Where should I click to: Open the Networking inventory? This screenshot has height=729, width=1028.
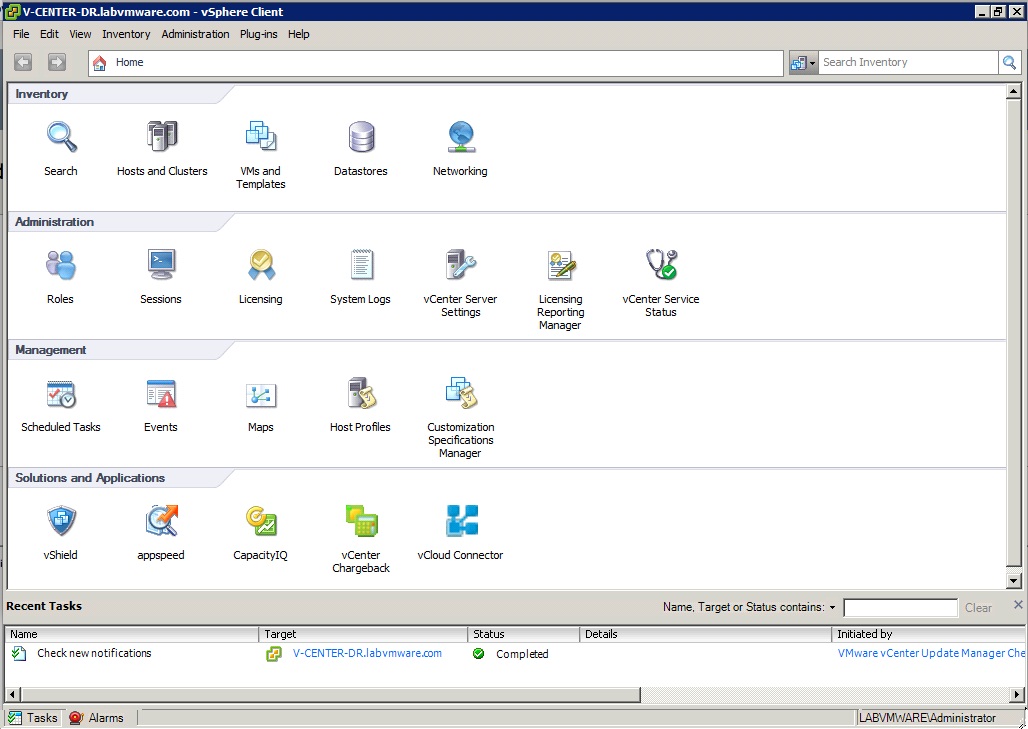[x=460, y=136]
